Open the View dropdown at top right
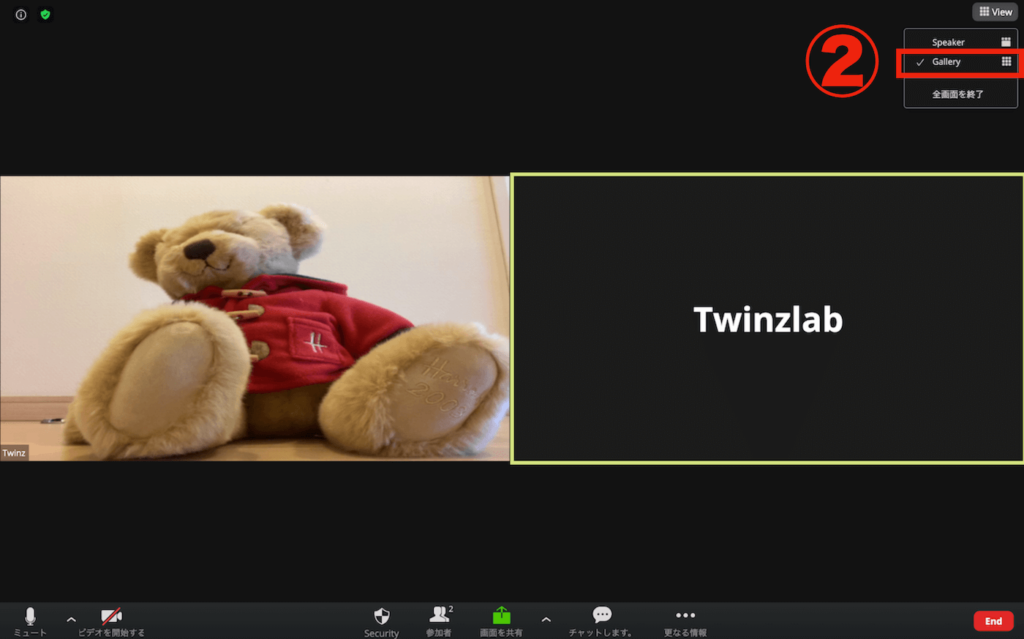 996,12
